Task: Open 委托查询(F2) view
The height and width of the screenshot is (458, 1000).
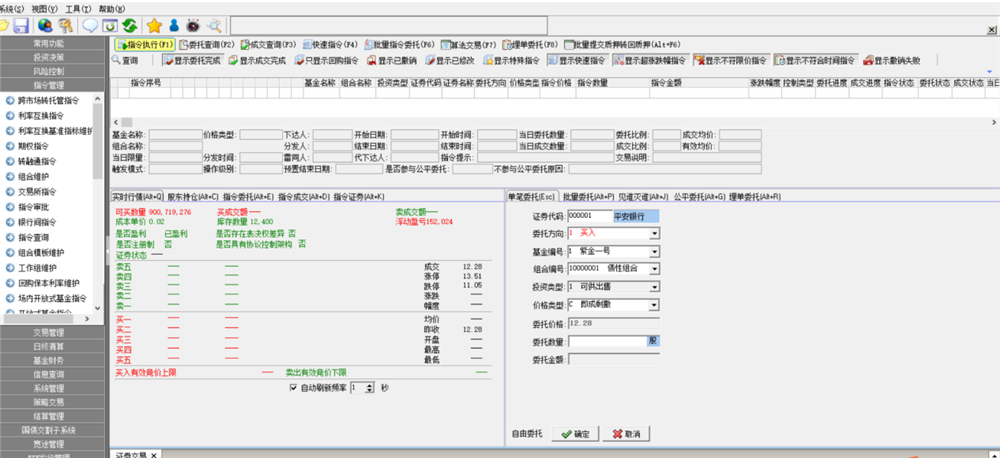Action: click(x=207, y=45)
